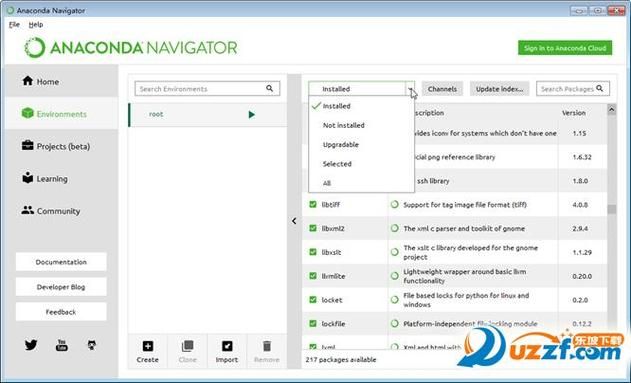The image size is (631, 383).
Task: Open the Help menu
Action: (36, 25)
